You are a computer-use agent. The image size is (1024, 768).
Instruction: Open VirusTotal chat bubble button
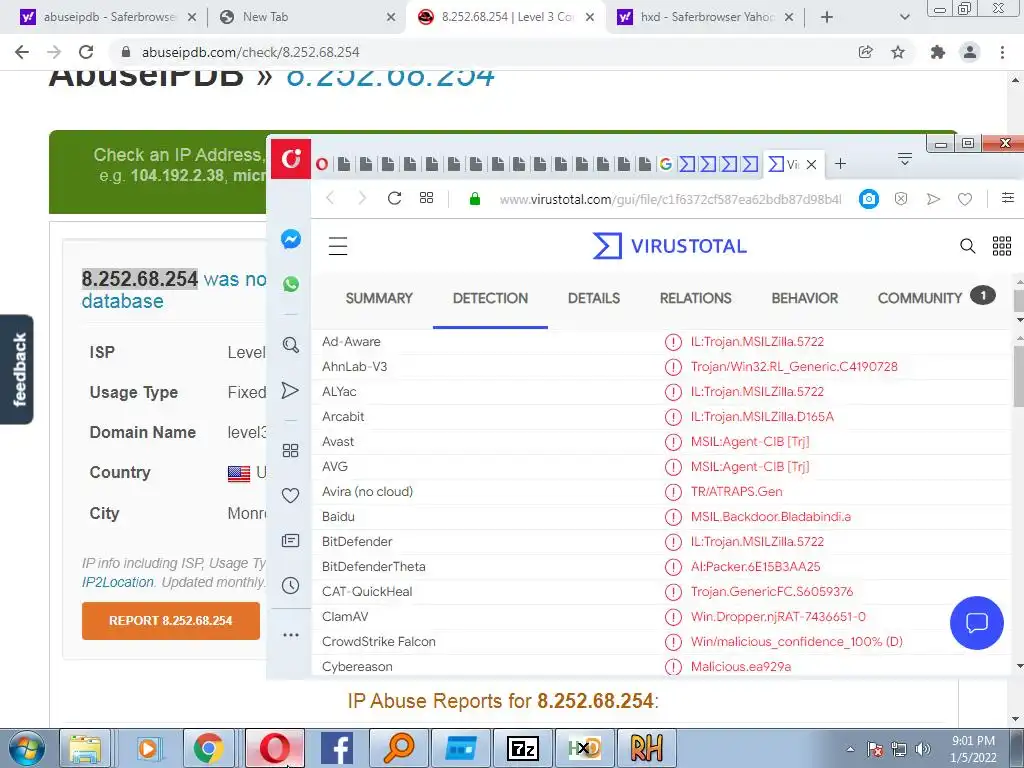coord(976,623)
